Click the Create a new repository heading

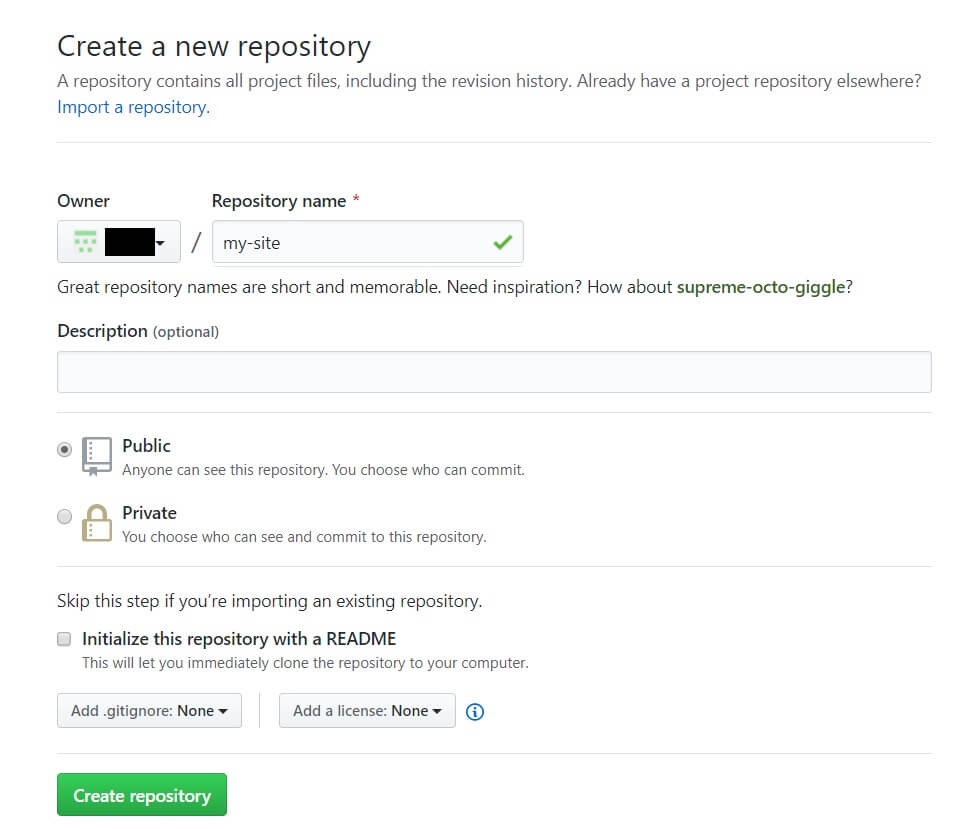214,46
